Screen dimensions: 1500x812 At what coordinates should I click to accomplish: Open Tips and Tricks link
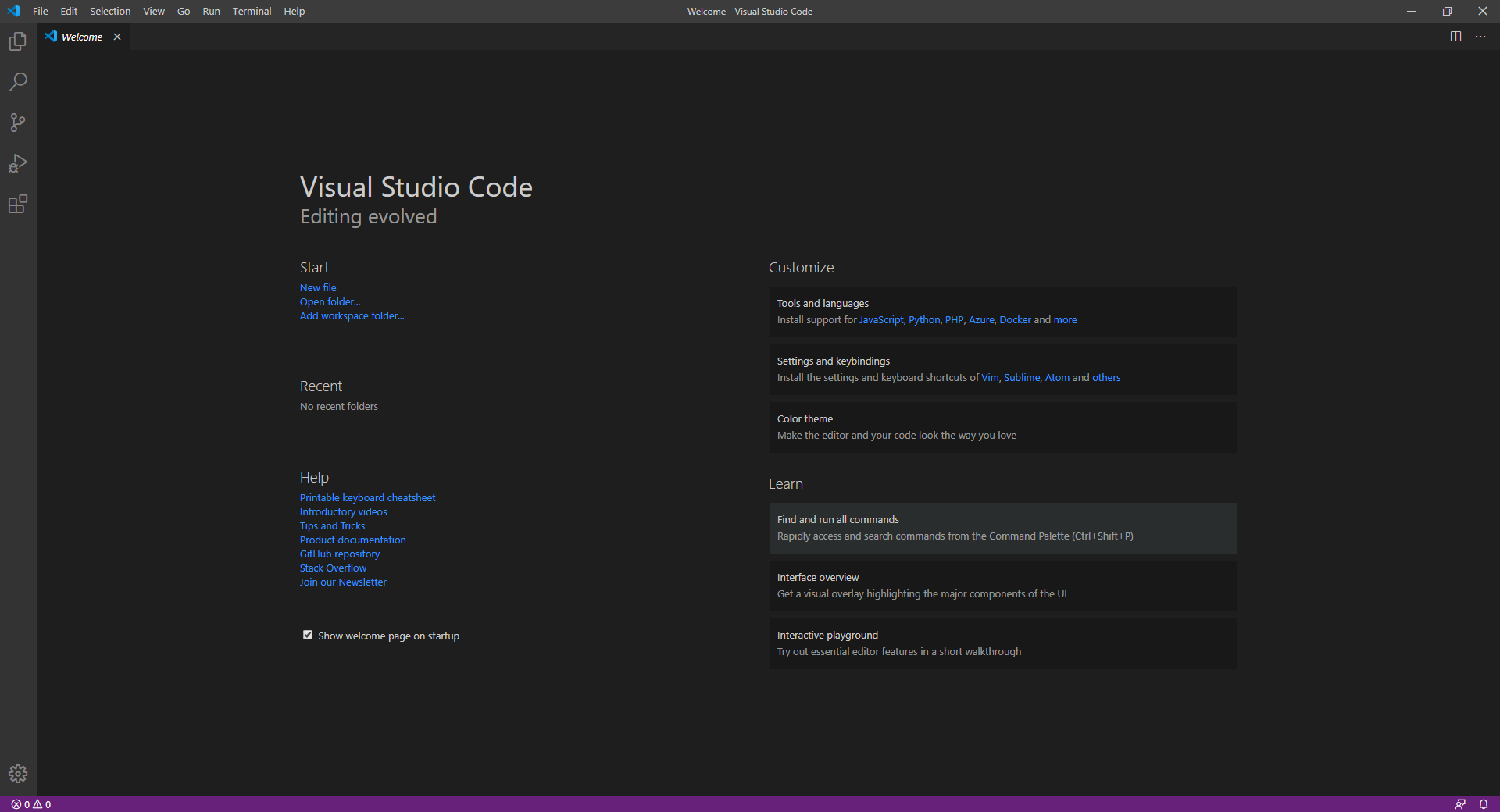point(332,525)
